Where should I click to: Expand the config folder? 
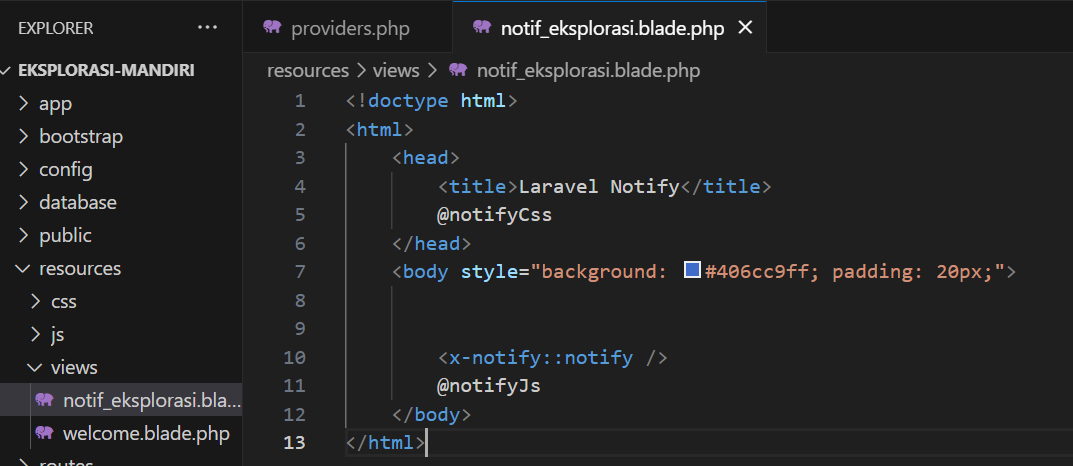click(x=65, y=169)
